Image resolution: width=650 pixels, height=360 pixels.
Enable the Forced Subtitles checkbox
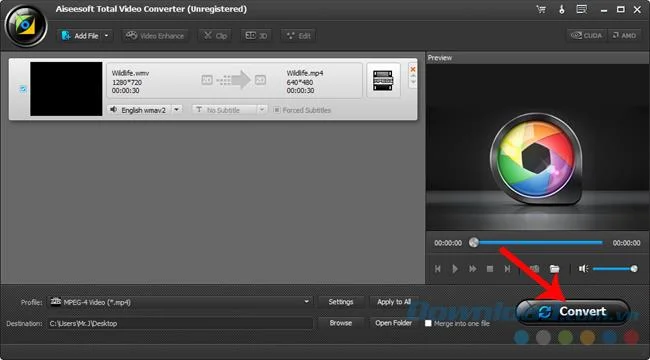276,110
